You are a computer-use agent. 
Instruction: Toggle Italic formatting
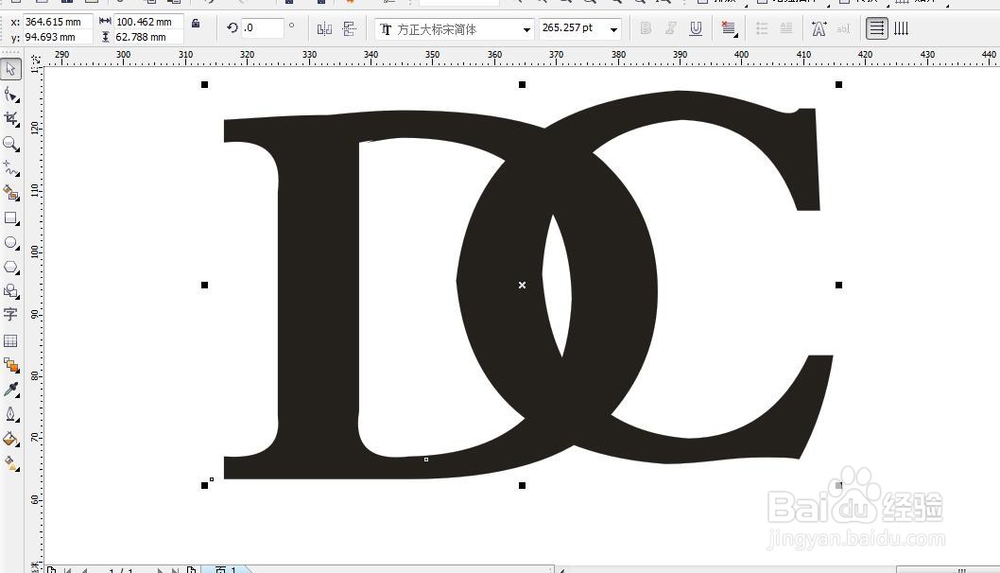click(671, 29)
